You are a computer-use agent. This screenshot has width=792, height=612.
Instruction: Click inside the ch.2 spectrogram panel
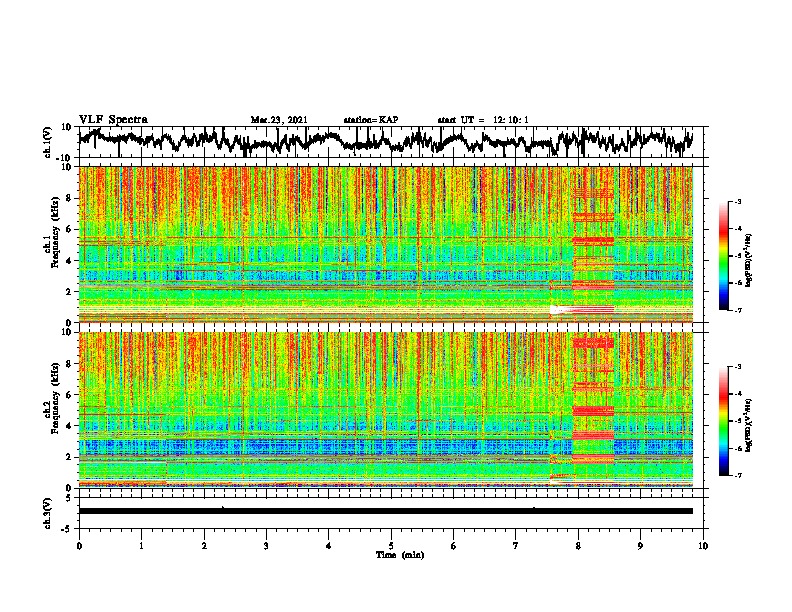point(386,410)
